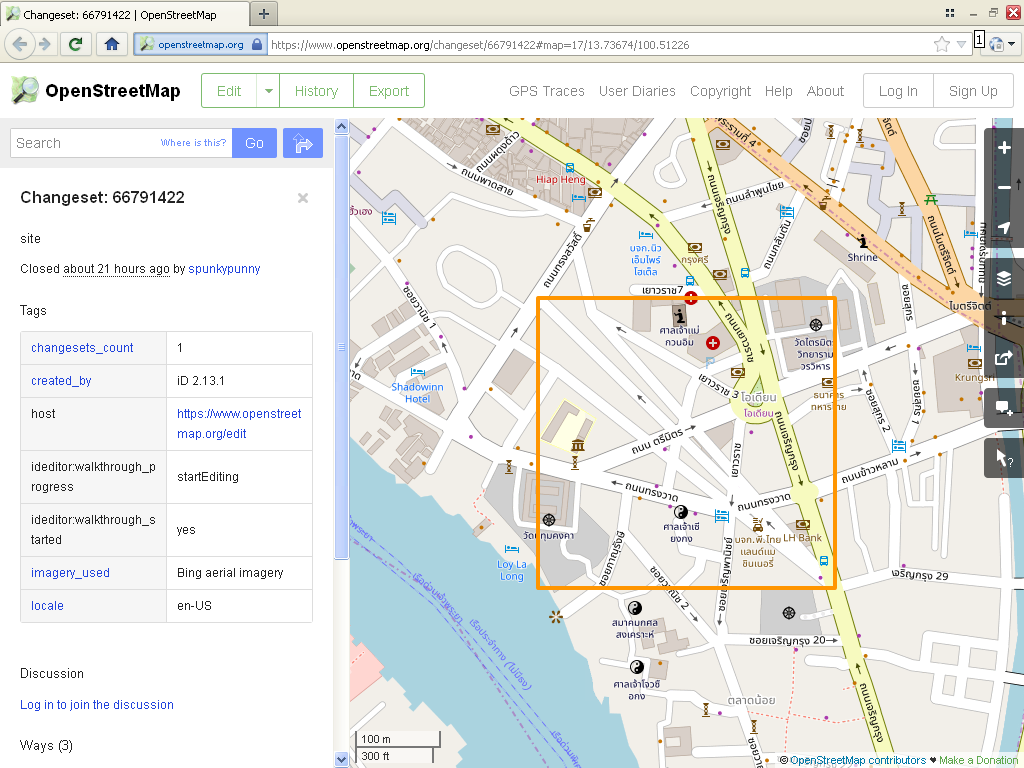Open the map layers panel
Viewport: 1024px width, 768px height.
click(1004, 277)
